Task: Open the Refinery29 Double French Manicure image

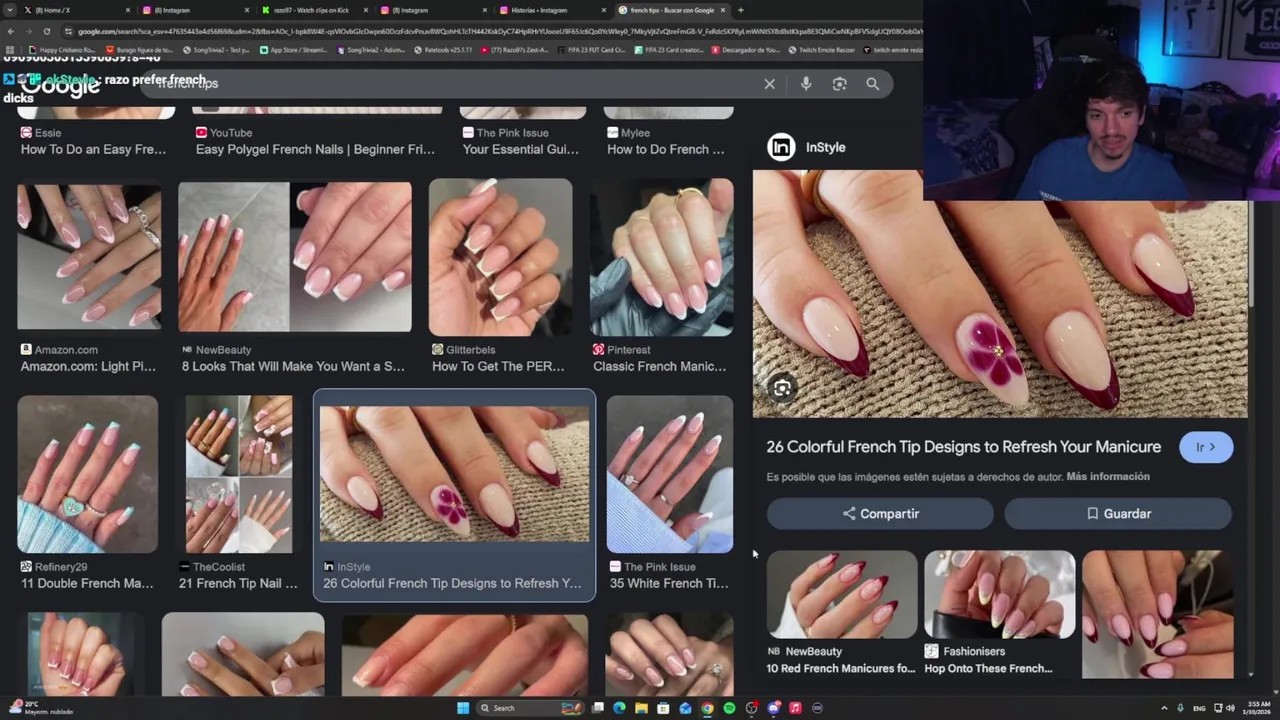Action: point(87,474)
